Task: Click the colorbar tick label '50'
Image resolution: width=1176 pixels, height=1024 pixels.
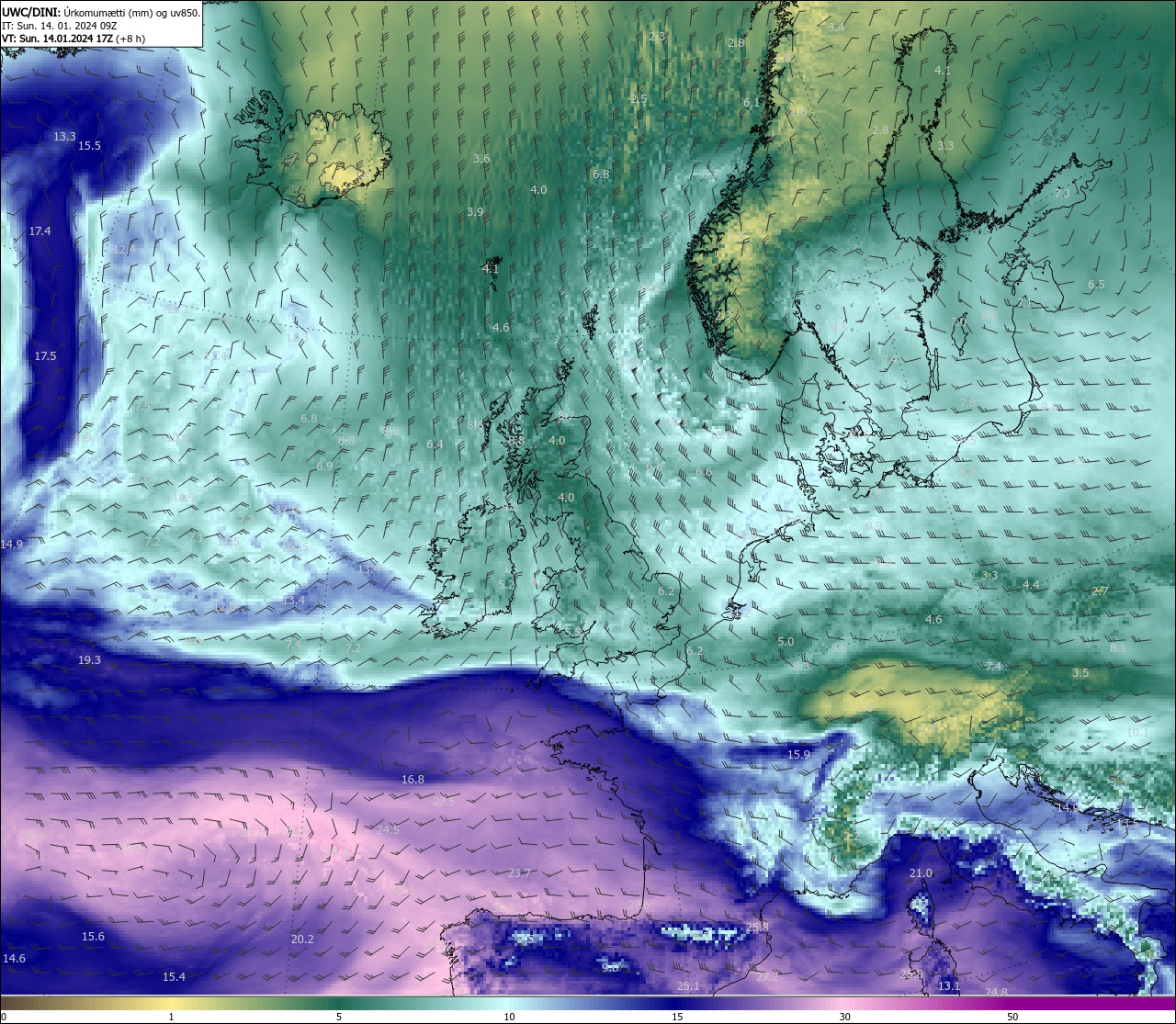Action: [x=1012, y=1017]
